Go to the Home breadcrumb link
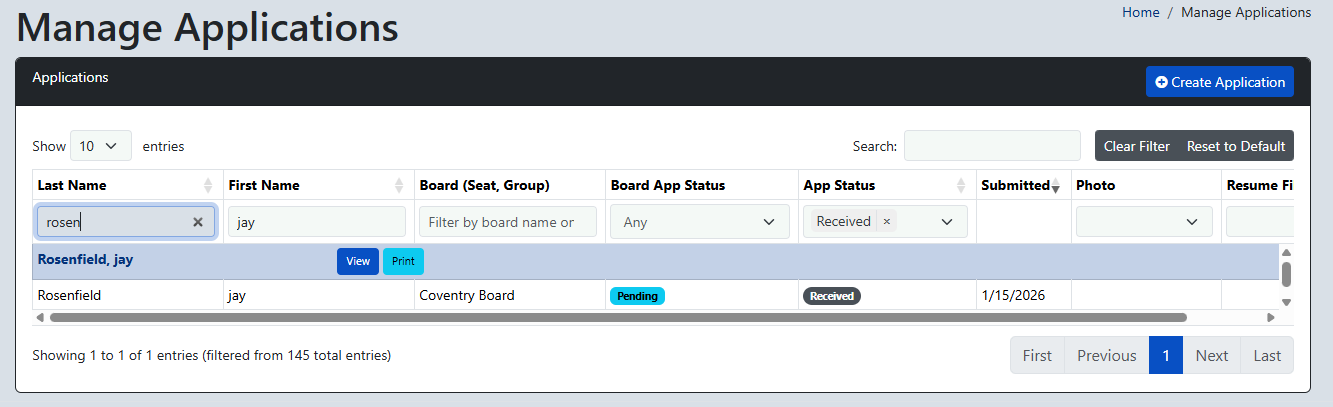Image resolution: width=1333 pixels, height=407 pixels. tap(1141, 12)
